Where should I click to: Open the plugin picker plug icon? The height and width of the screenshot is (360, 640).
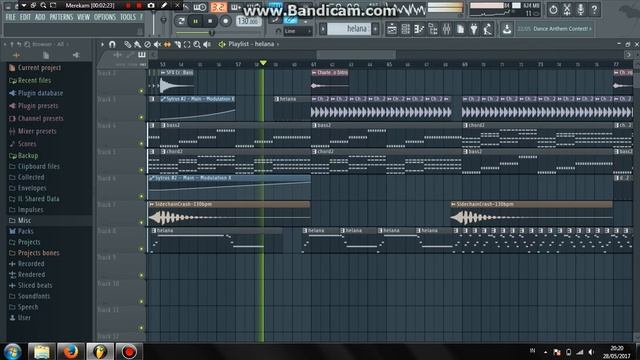pyautogui.click(x=474, y=29)
